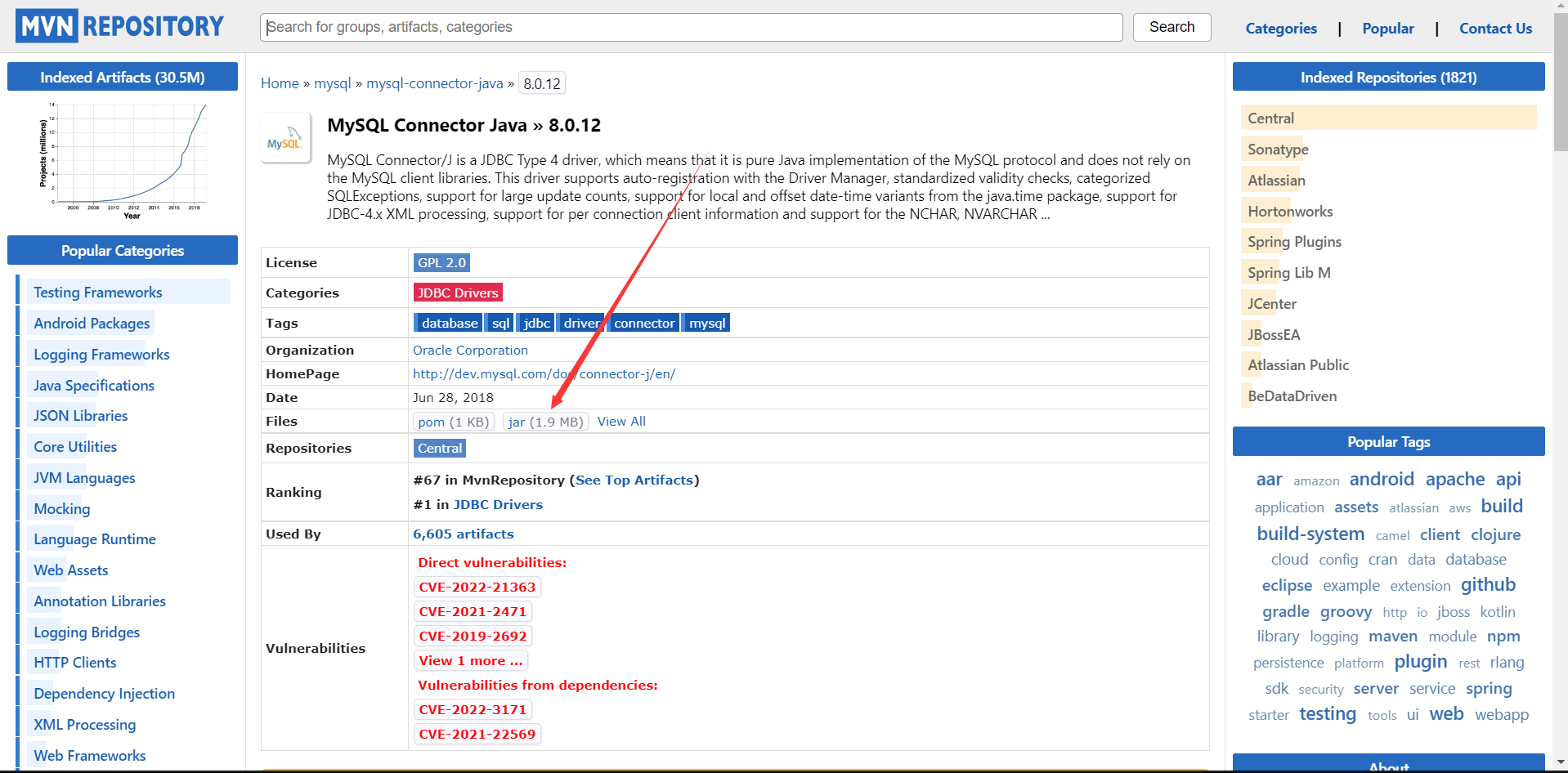This screenshot has height=773, width=1568.
Task: Download the jar (1.9 MB) file
Action: coord(545,422)
